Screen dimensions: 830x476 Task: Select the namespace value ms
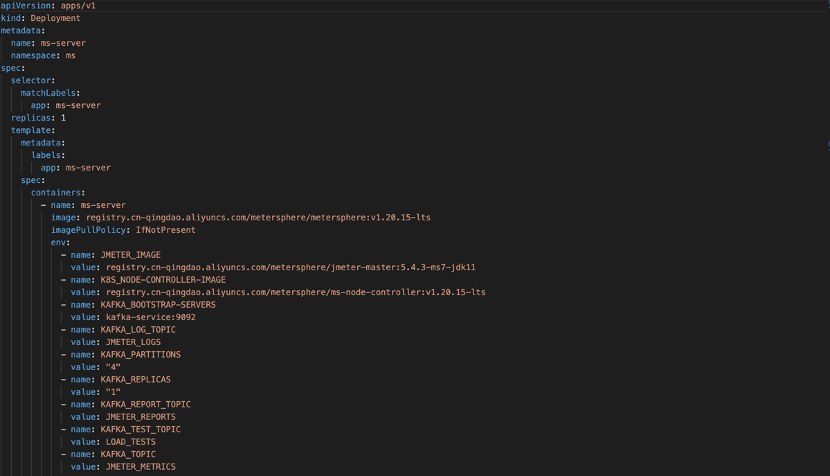pyautogui.click(x=70, y=56)
